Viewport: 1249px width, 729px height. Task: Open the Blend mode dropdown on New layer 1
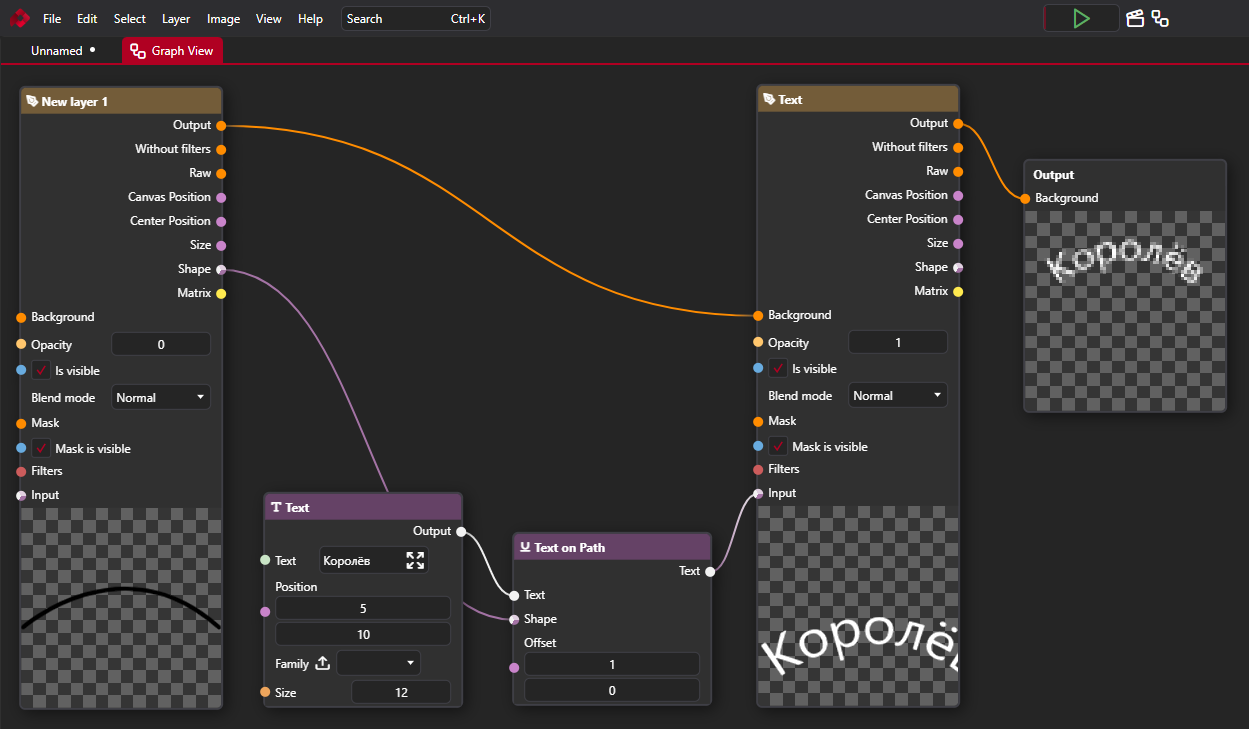point(160,396)
